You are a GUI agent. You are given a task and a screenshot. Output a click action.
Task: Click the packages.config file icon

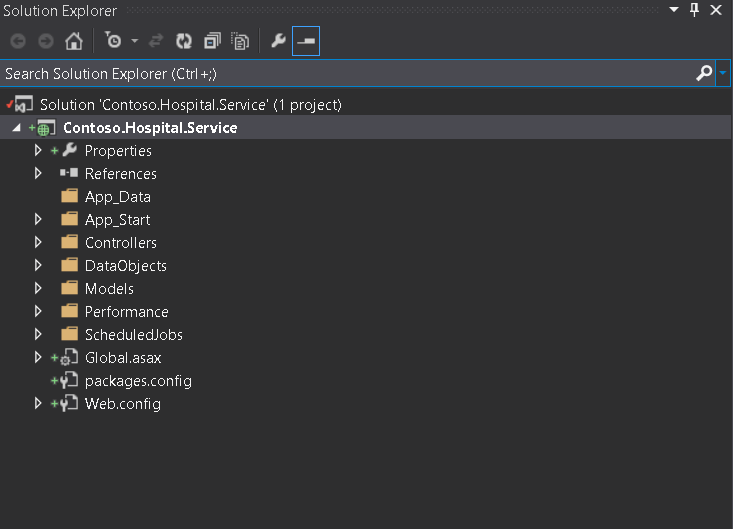69,380
